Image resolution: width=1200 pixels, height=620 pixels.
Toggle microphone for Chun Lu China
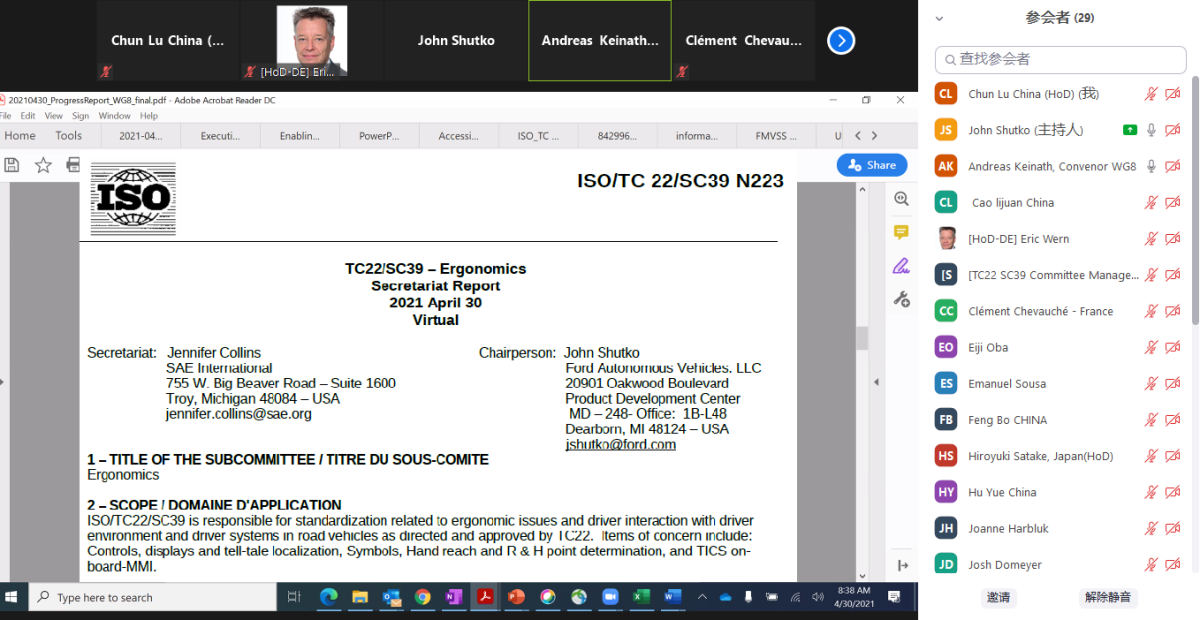pyautogui.click(x=1151, y=94)
